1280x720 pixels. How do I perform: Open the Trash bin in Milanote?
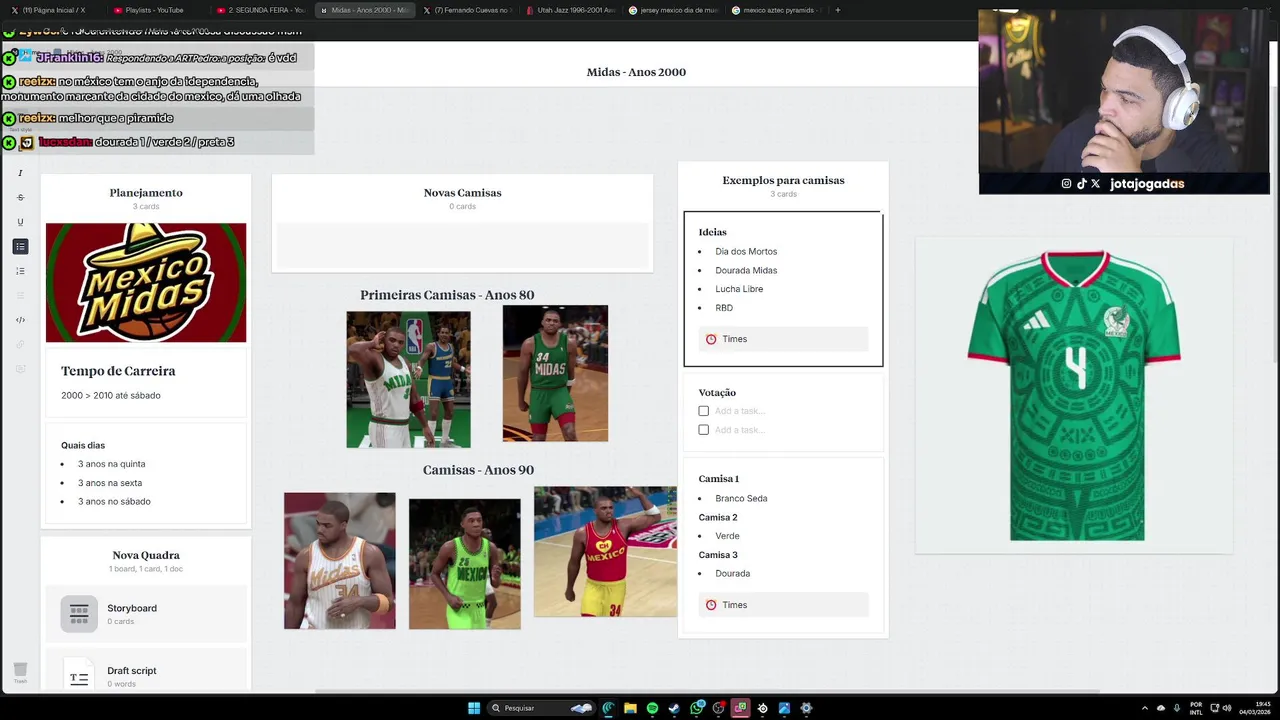click(20, 671)
